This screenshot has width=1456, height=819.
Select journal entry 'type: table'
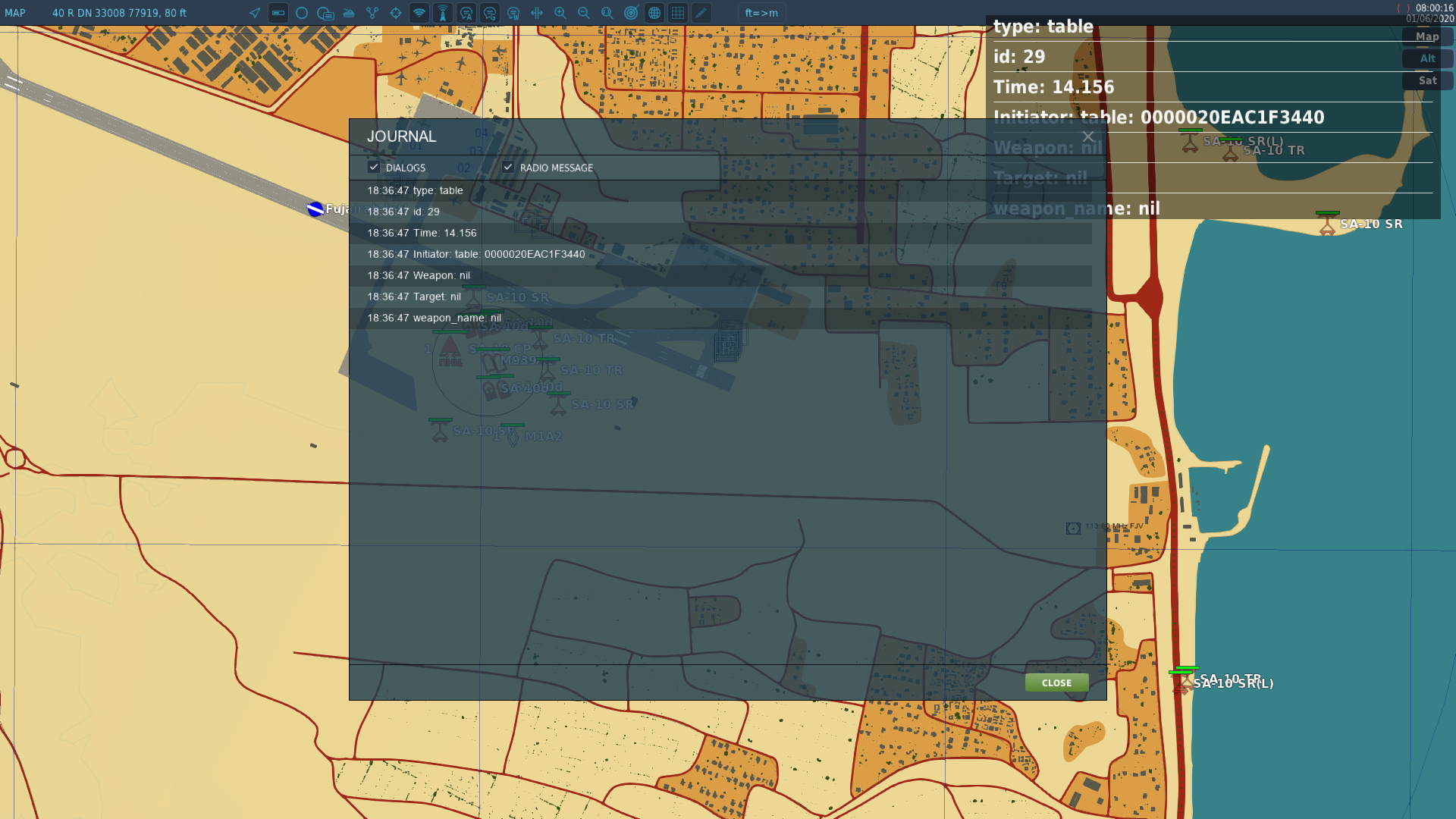pos(720,190)
